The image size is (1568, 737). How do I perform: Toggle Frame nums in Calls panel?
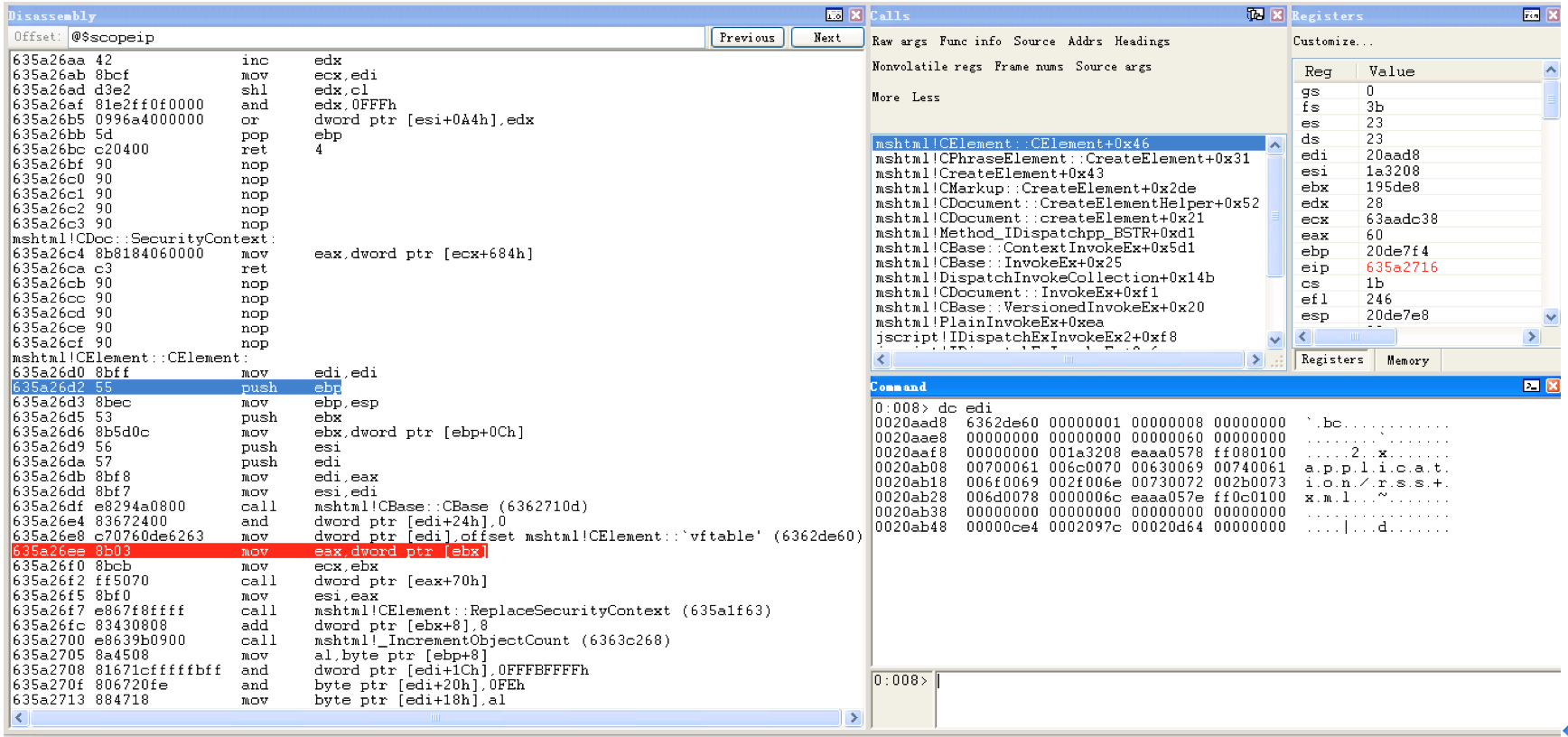pyautogui.click(x=1029, y=67)
